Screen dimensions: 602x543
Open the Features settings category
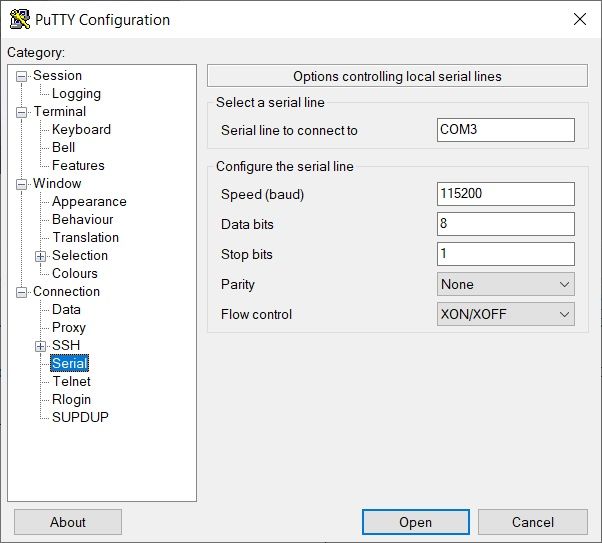click(x=78, y=166)
